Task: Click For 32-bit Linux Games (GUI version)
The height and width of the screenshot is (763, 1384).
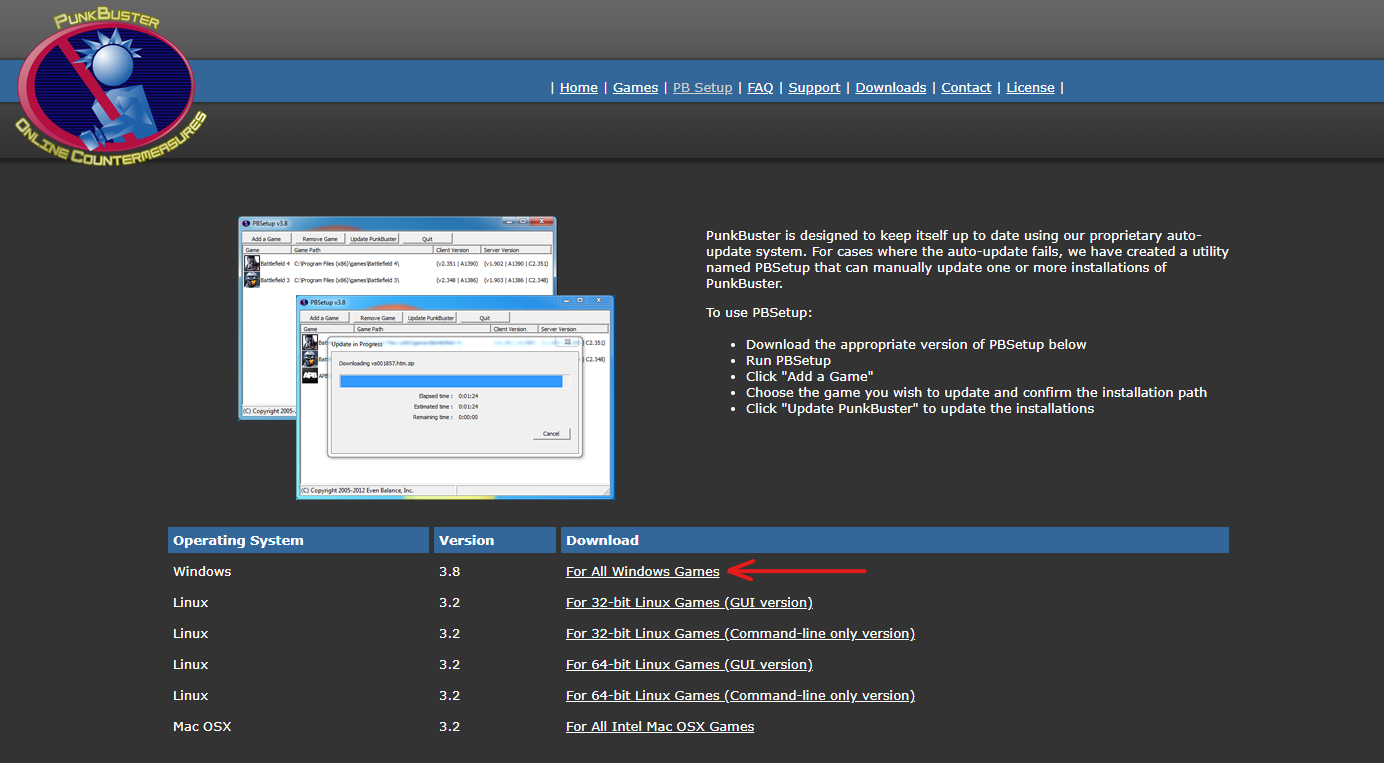Action: (x=689, y=603)
